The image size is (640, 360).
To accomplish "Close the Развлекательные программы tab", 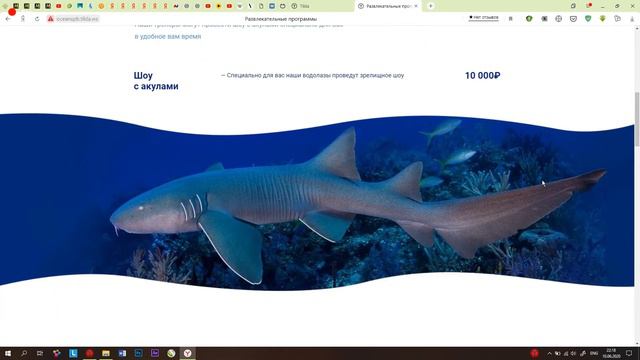I will point(416,6).
